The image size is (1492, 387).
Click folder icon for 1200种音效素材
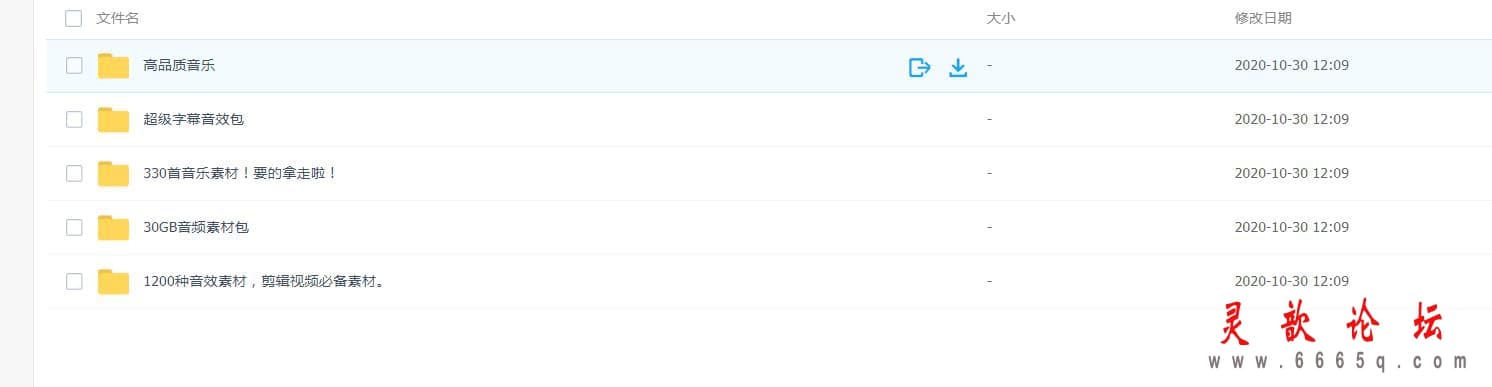[x=113, y=282]
